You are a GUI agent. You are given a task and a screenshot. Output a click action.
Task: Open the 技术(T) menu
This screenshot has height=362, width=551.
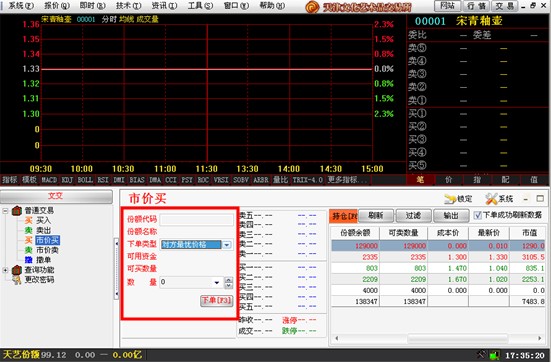[128, 6]
